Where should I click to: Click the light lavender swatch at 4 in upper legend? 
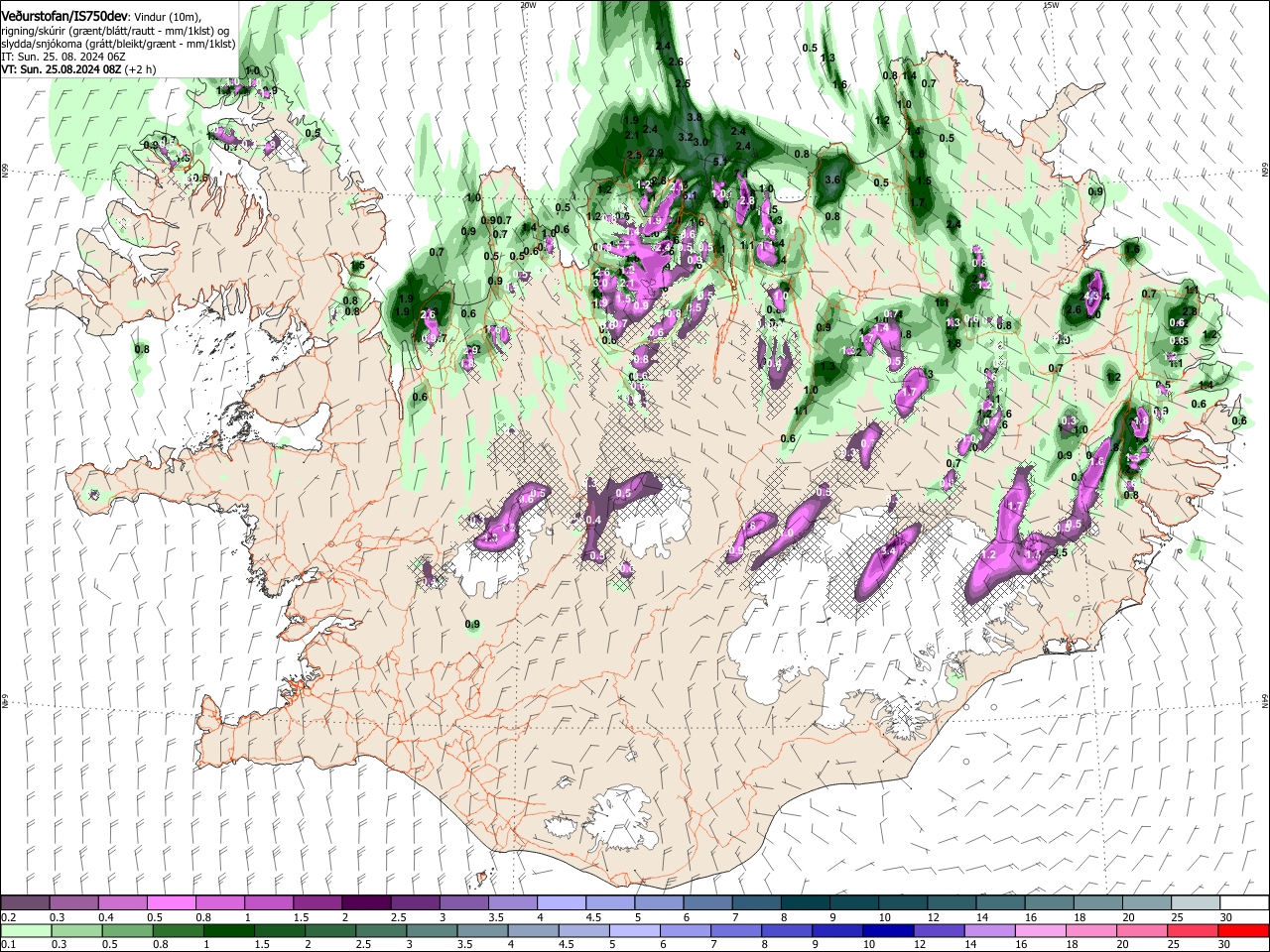click(562, 903)
